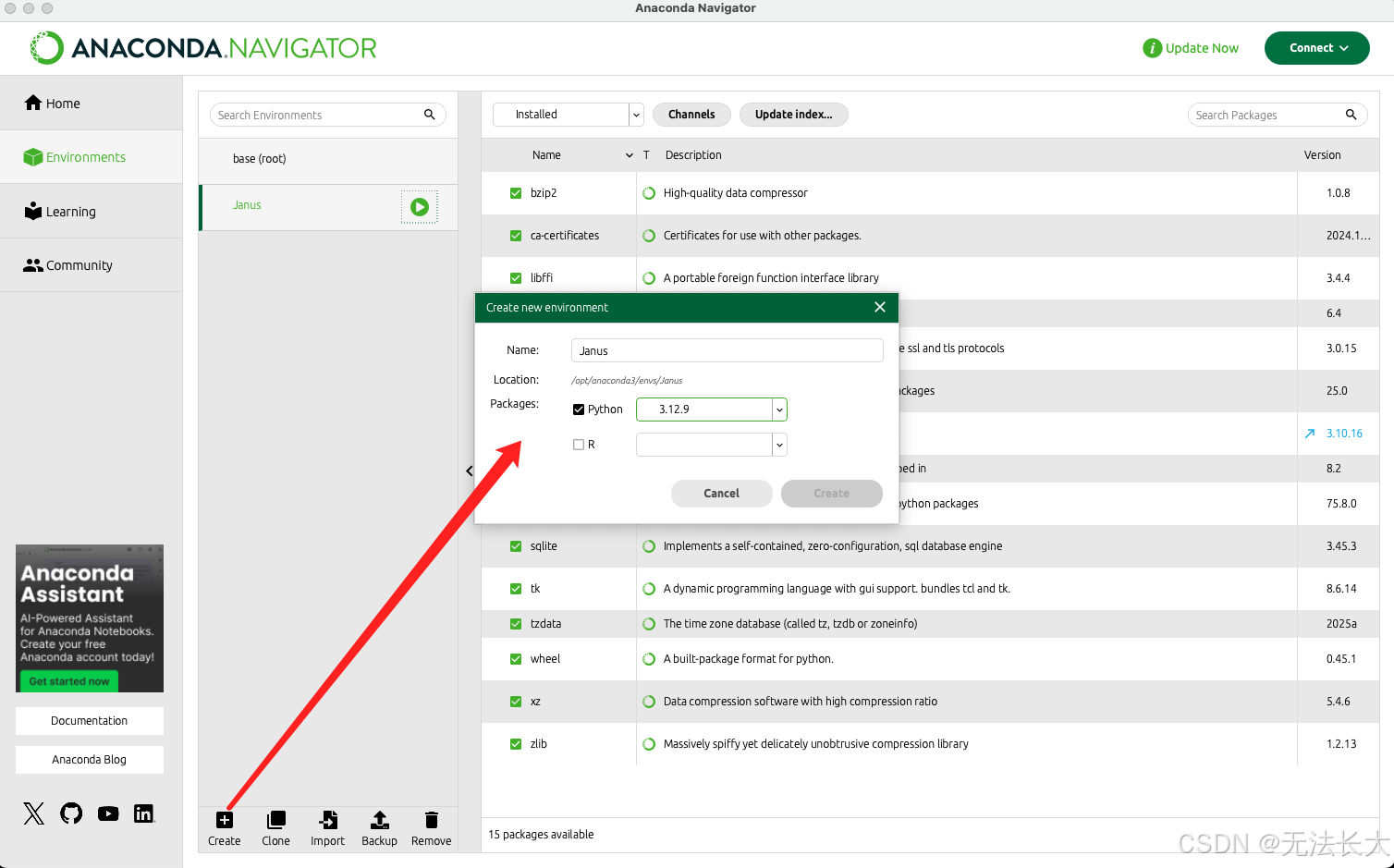Cancel the new environment dialog
This screenshot has width=1394, height=868.
721,494
